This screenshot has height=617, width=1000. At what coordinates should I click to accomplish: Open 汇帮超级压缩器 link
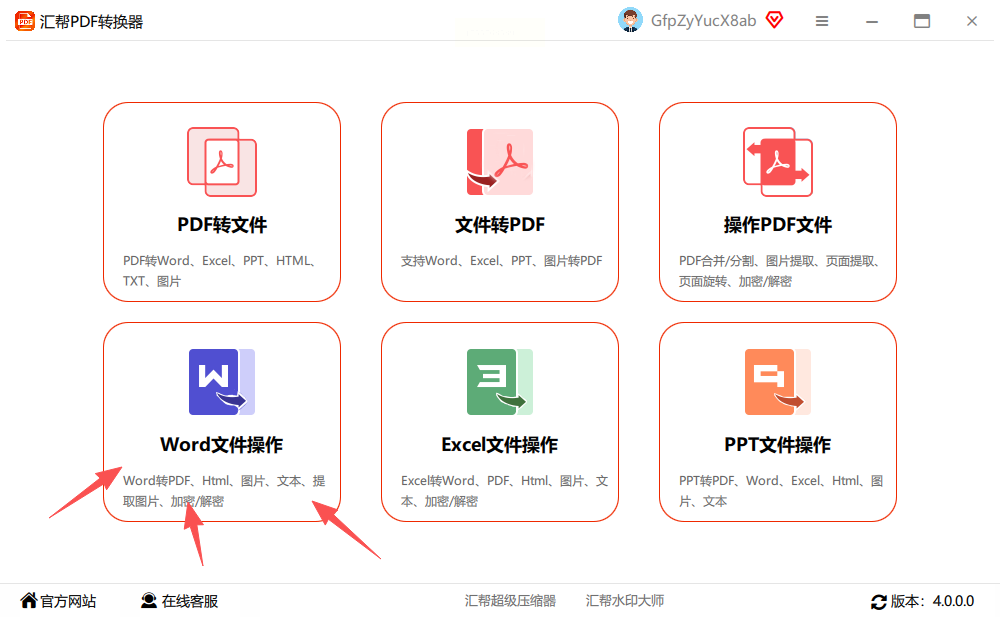[510, 601]
